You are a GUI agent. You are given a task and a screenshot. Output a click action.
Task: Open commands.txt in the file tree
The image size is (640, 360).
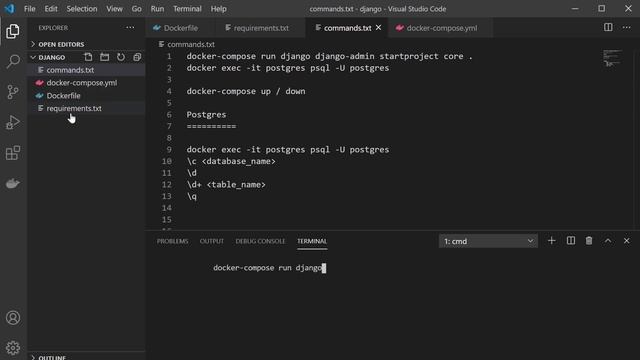click(87, 70)
